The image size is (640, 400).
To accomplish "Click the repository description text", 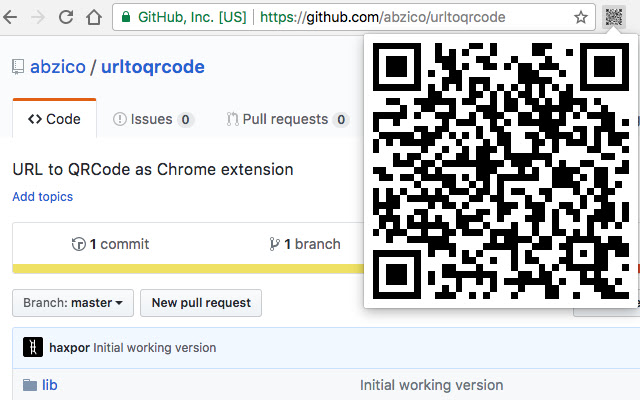I will [x=153, y=169].
